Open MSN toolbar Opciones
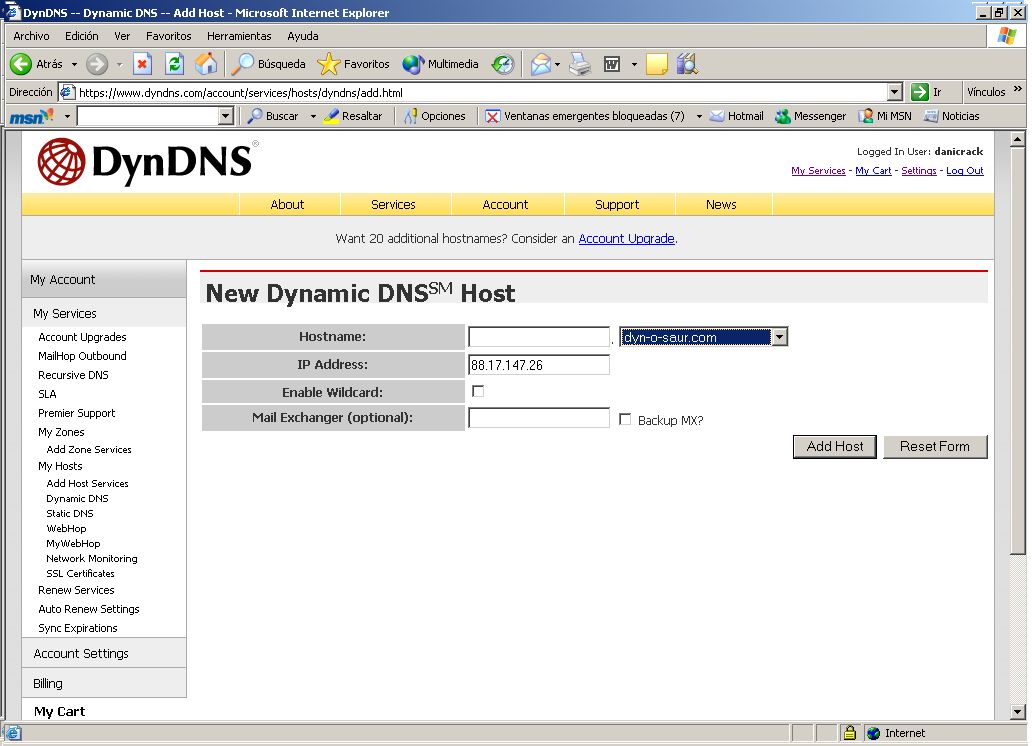1032x746 pixels. [x=434, y=116]
